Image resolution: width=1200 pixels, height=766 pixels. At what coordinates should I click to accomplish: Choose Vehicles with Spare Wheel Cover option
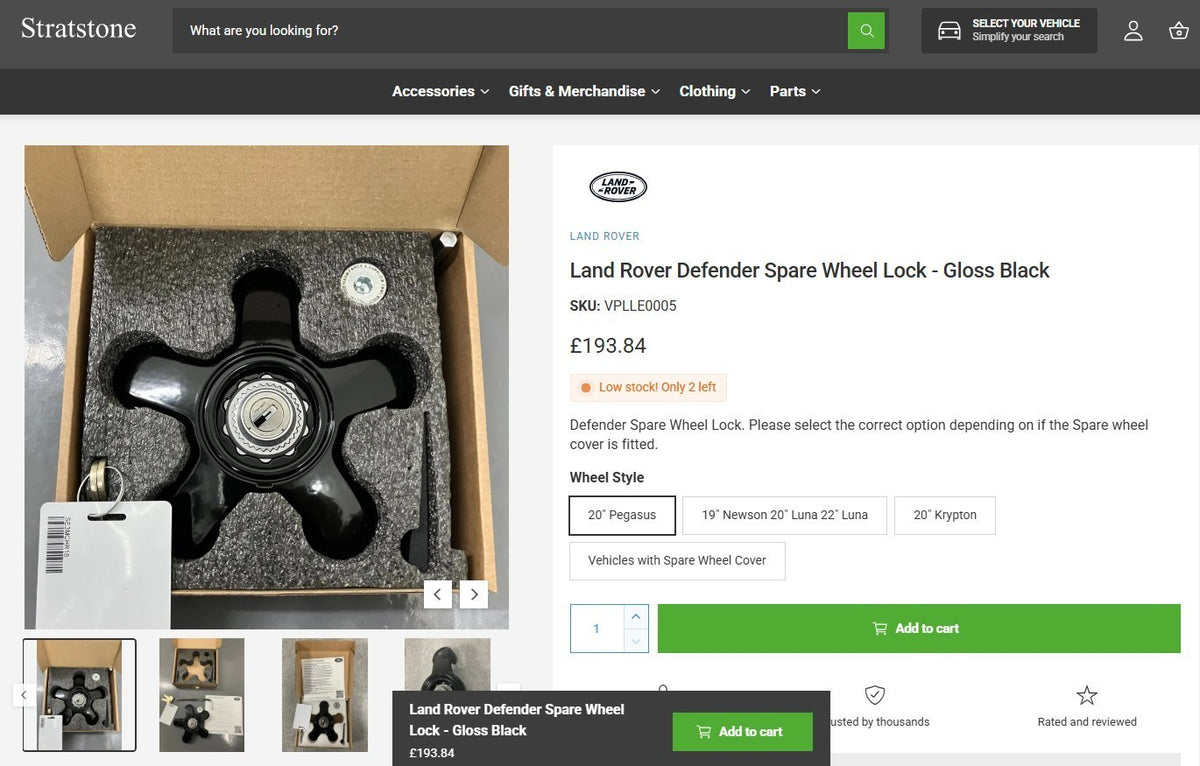coord(677,561)
